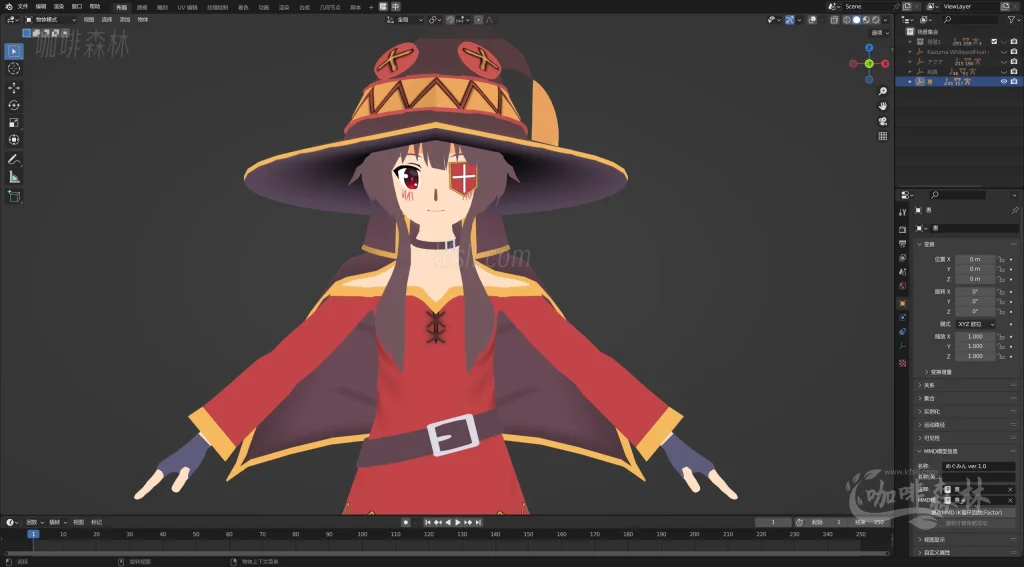
Task: Click the pan hand viewport icon
Action: (883, 106)
